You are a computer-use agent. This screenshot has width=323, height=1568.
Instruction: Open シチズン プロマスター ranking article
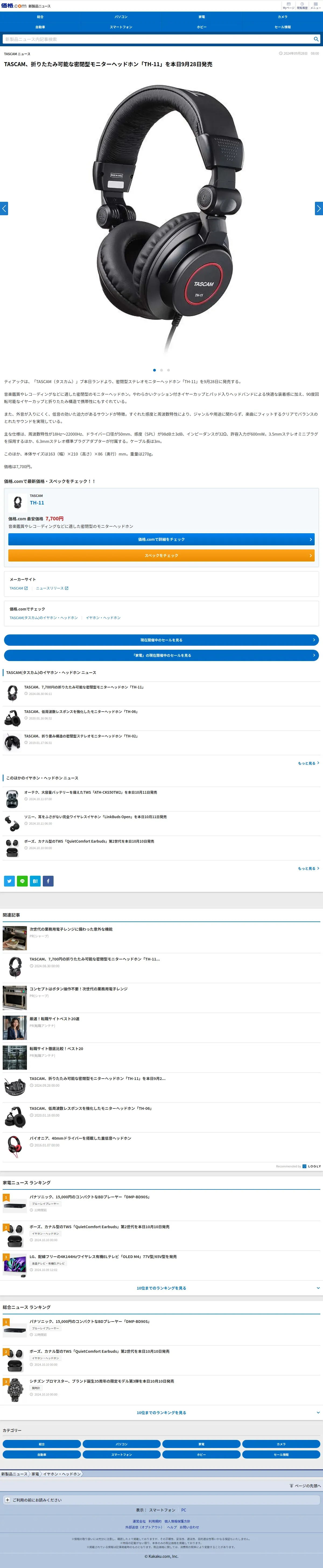161,1390
